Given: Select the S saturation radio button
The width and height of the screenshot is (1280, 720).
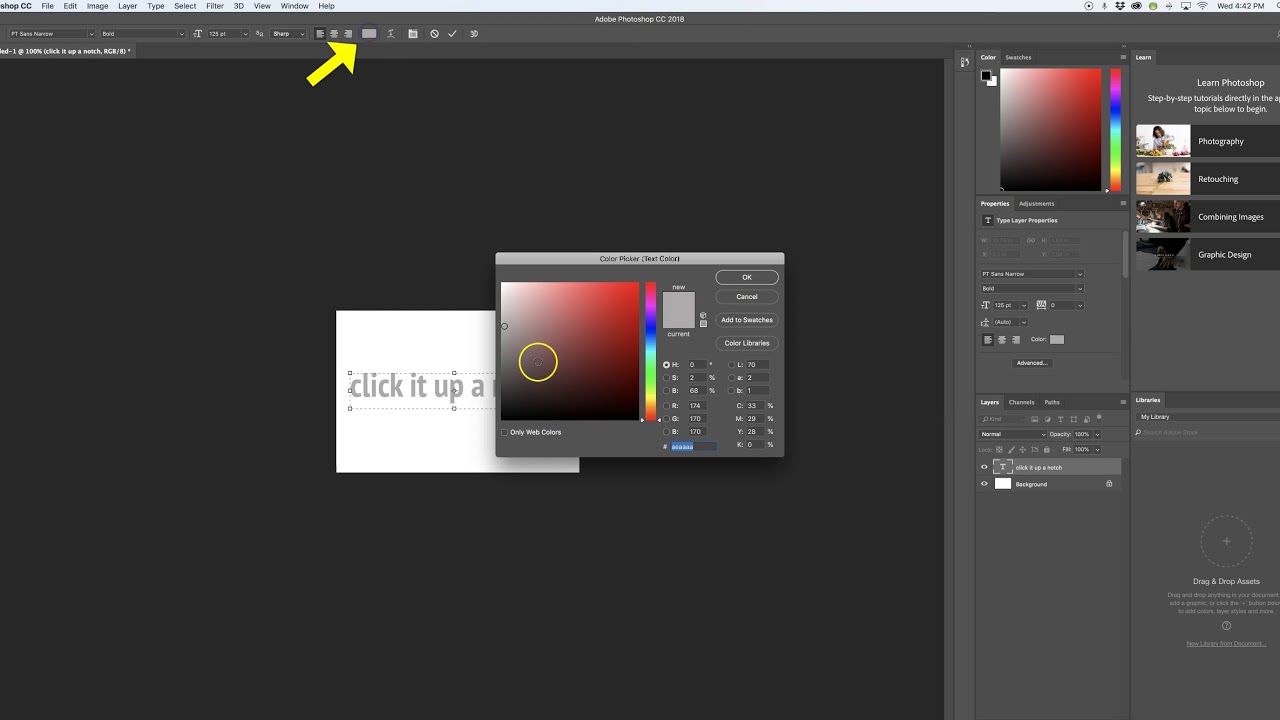Looking at the screenshot, I should [666, 378].
